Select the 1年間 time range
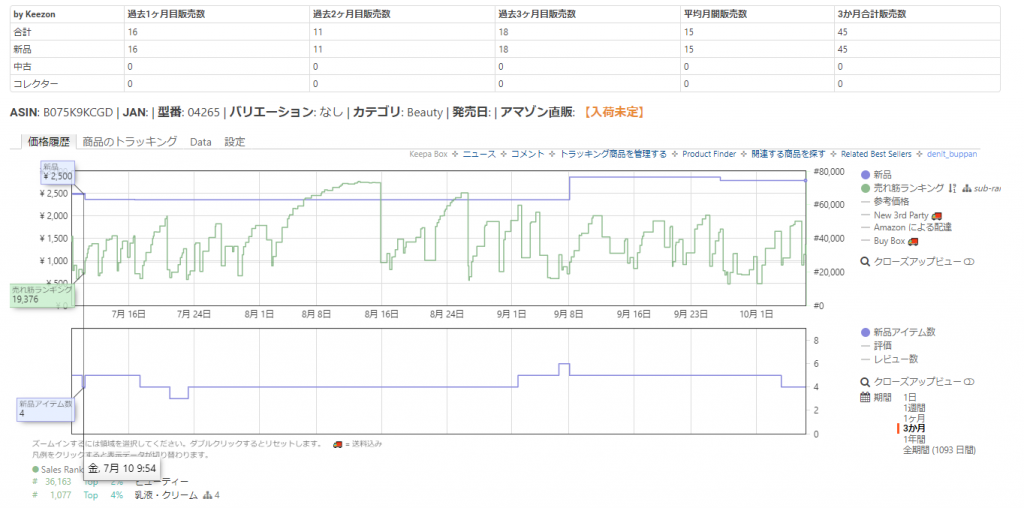The width and height of the screenshot is (1024, 508). point(914,439)
